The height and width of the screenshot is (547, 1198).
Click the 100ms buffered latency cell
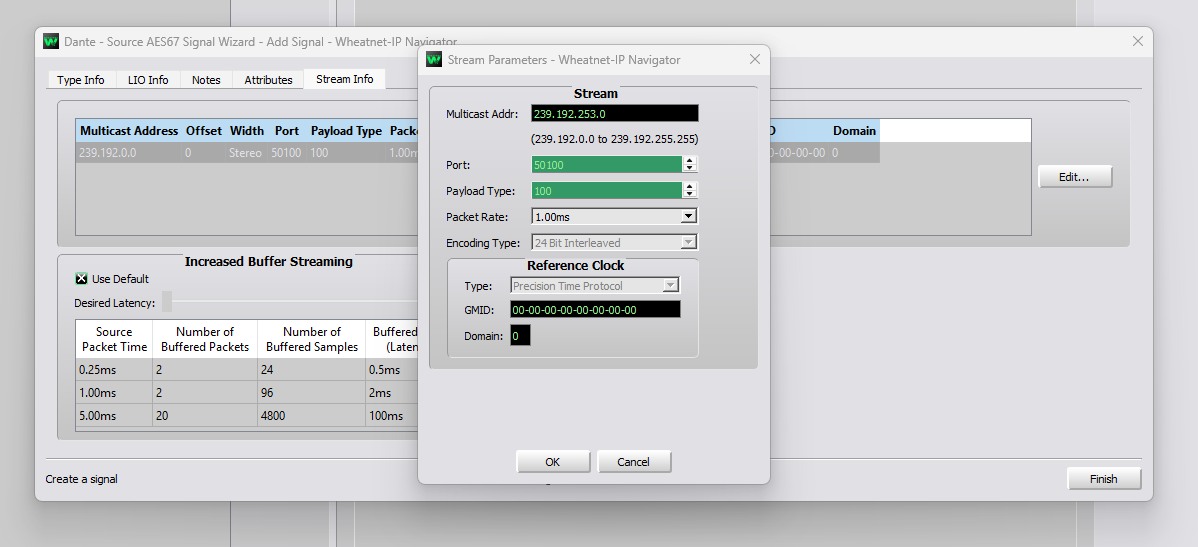(392, 416)
